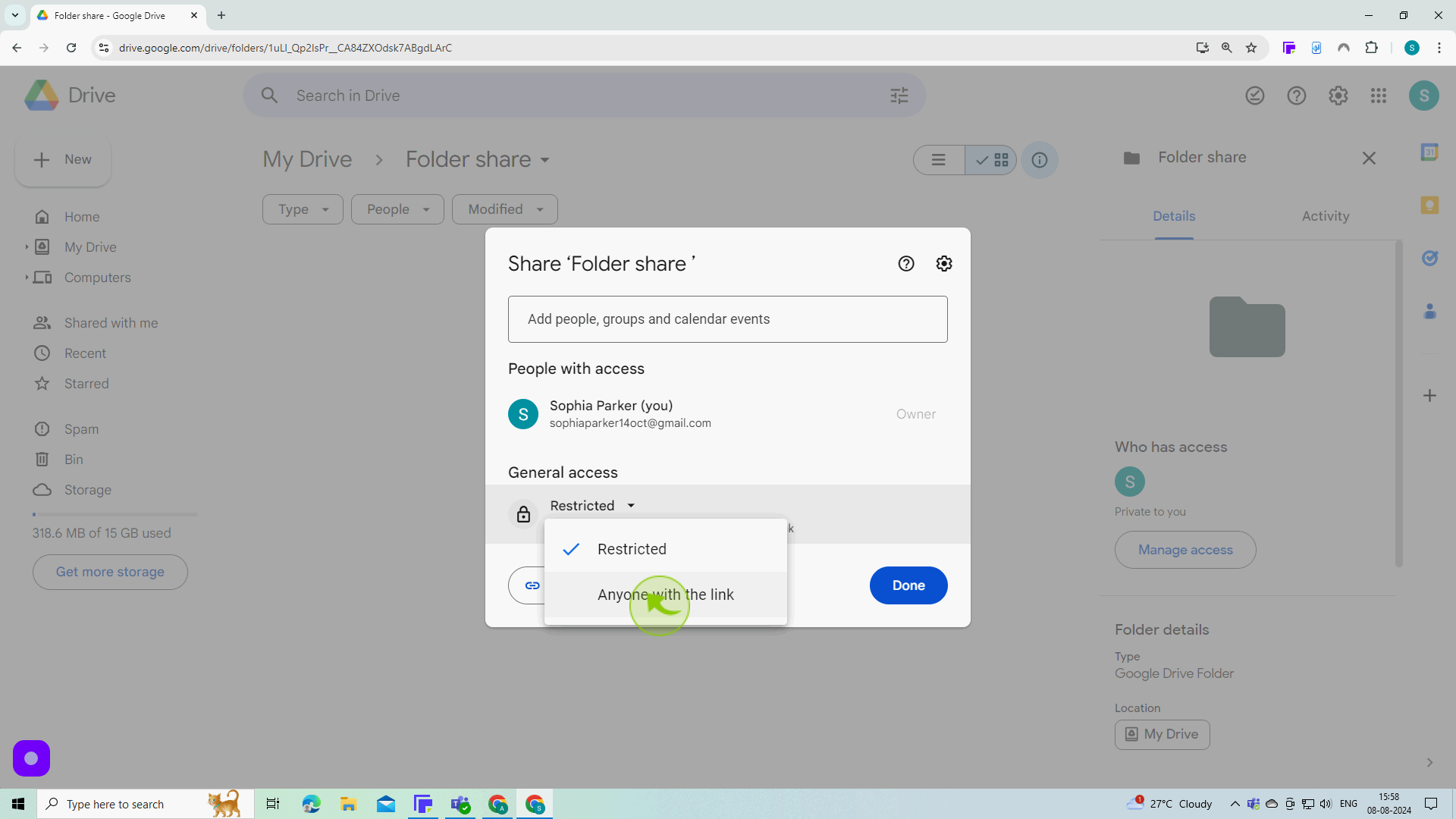Open Google Keep side panel icon
This screenshot has height=819, width=1456.
click(1430, 205)
